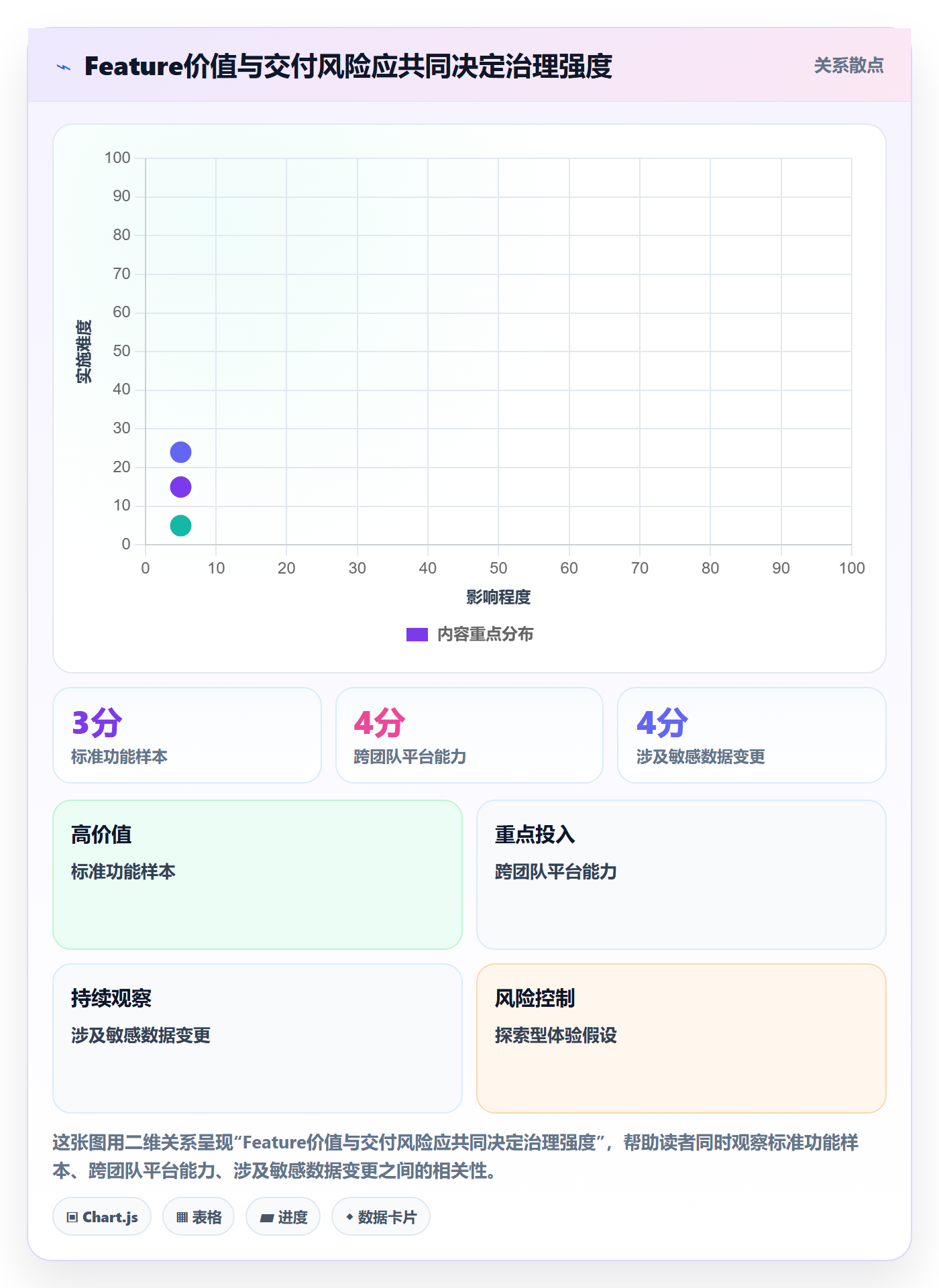Click the 内容重点分布 legend label
939x1288 pixels.
click(x=485, y=635)
